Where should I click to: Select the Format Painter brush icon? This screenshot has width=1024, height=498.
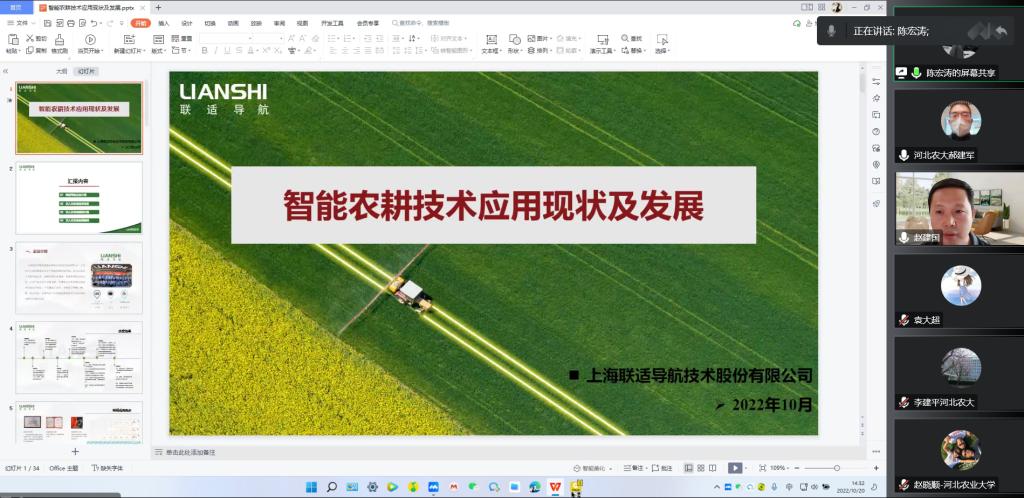[x=59, y=39]
